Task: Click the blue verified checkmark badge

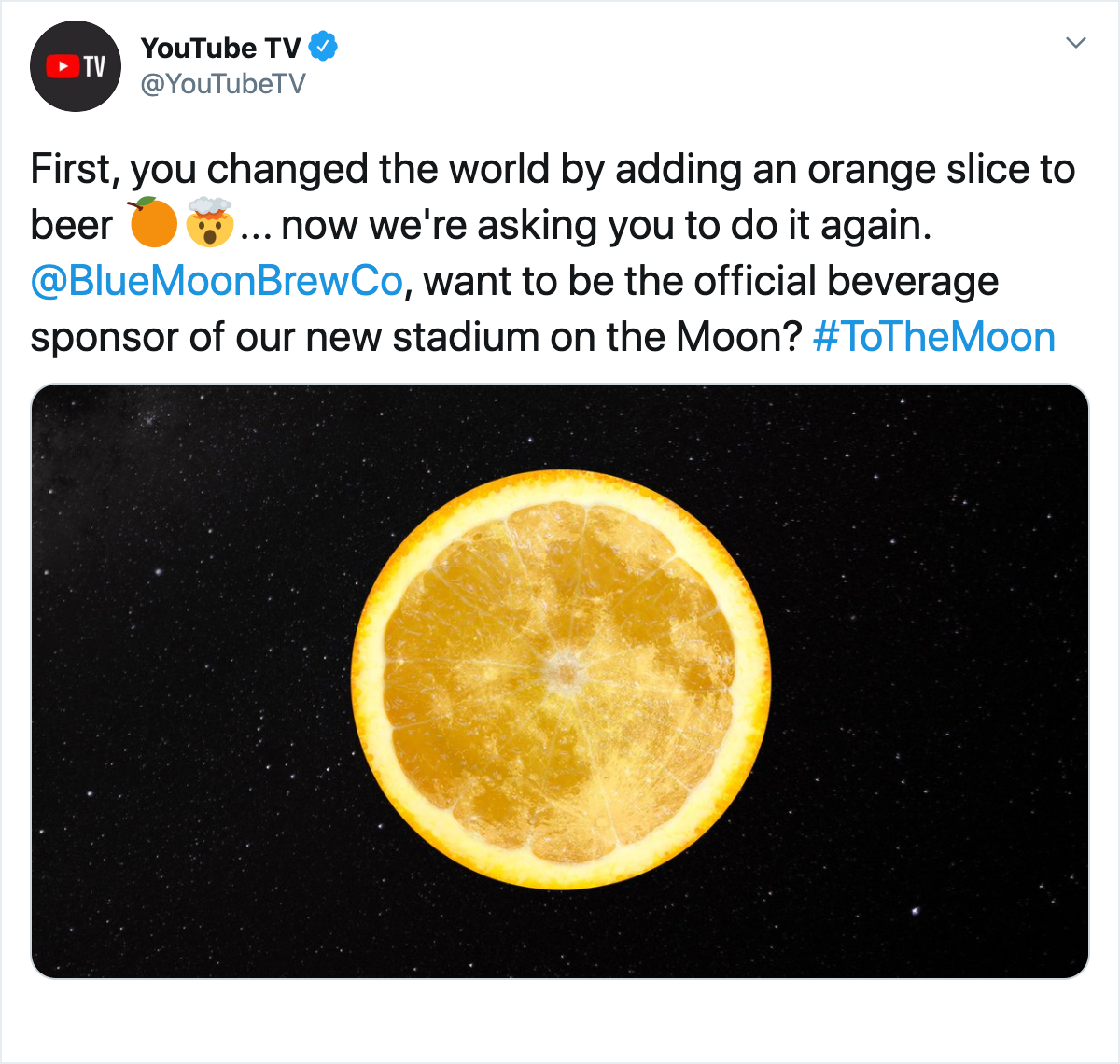Action: (323, 47)
